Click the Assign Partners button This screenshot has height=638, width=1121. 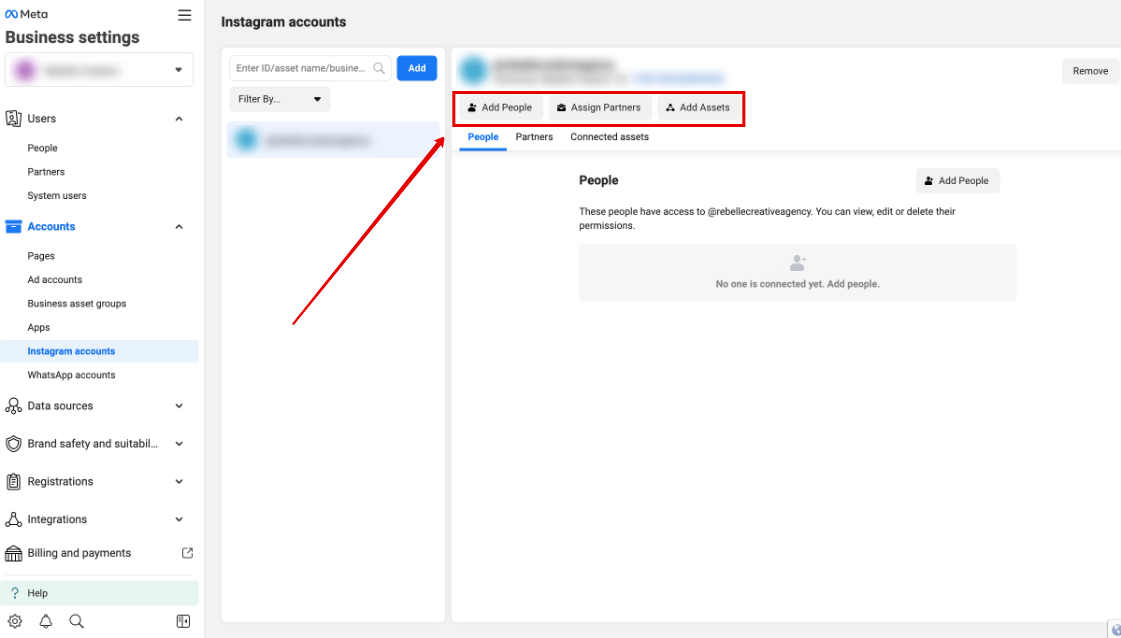point(599,107)
